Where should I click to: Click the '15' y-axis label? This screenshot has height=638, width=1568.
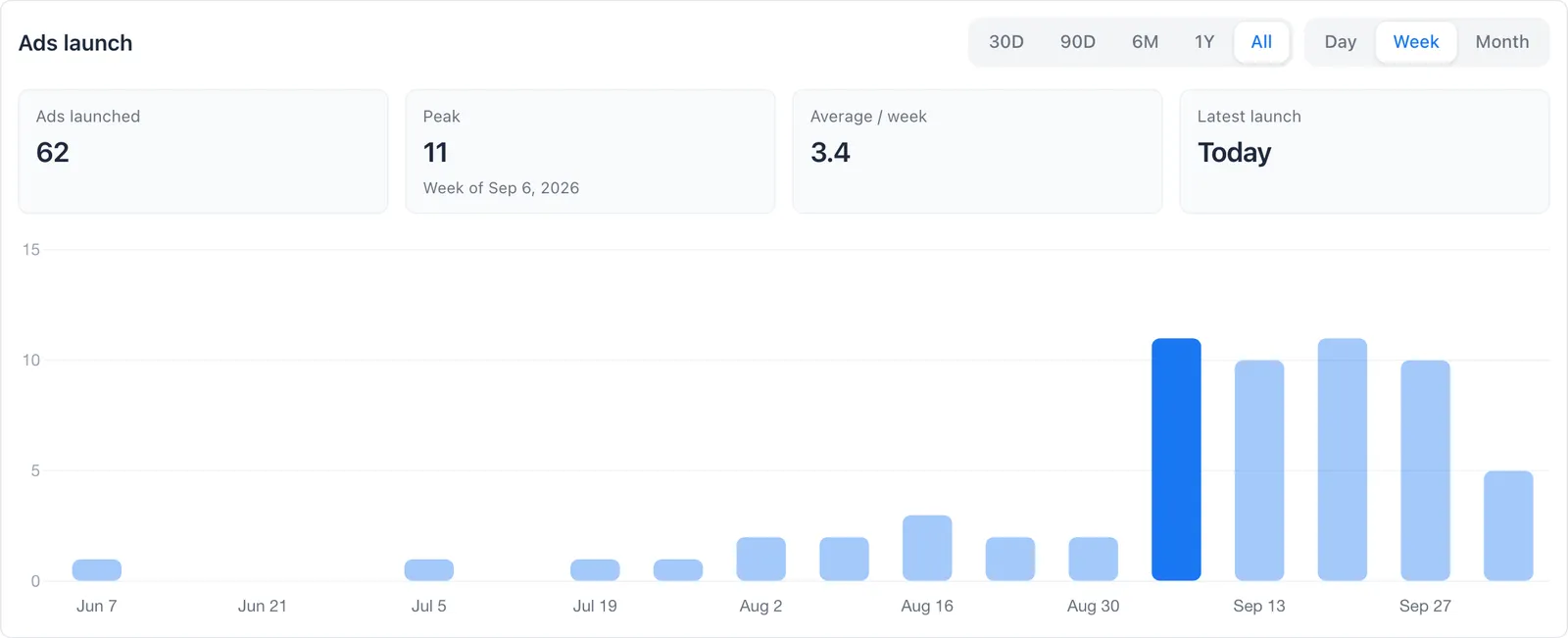click(31, 250)
